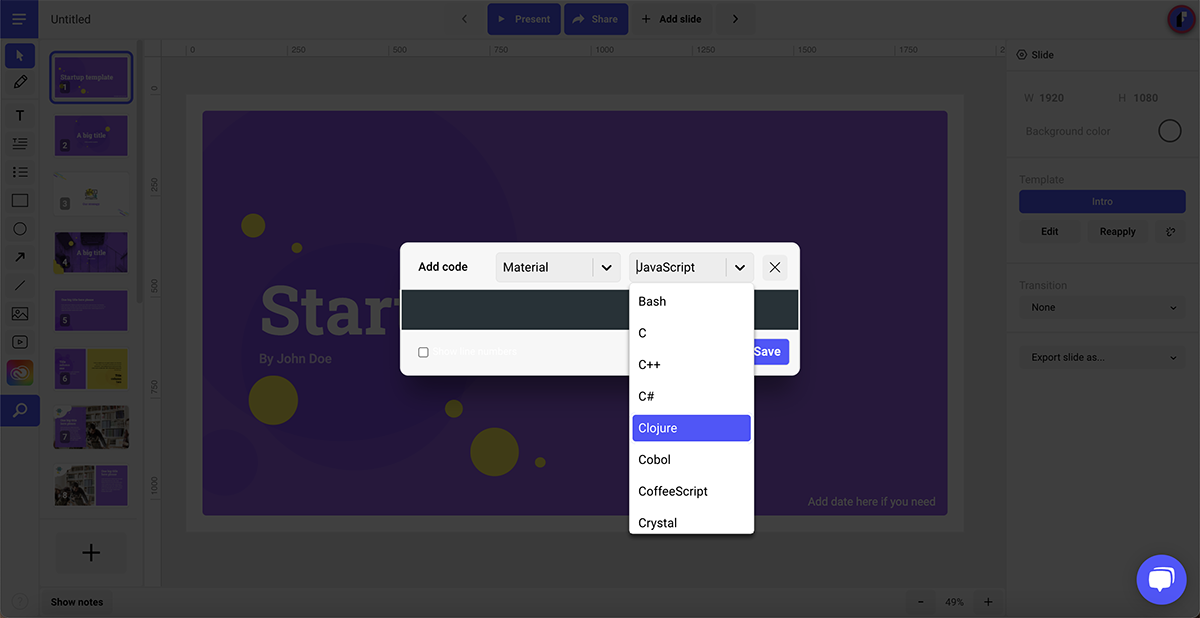Toggle the show line numbers checkbox
Screen dimensions: 1200x618
423,352
